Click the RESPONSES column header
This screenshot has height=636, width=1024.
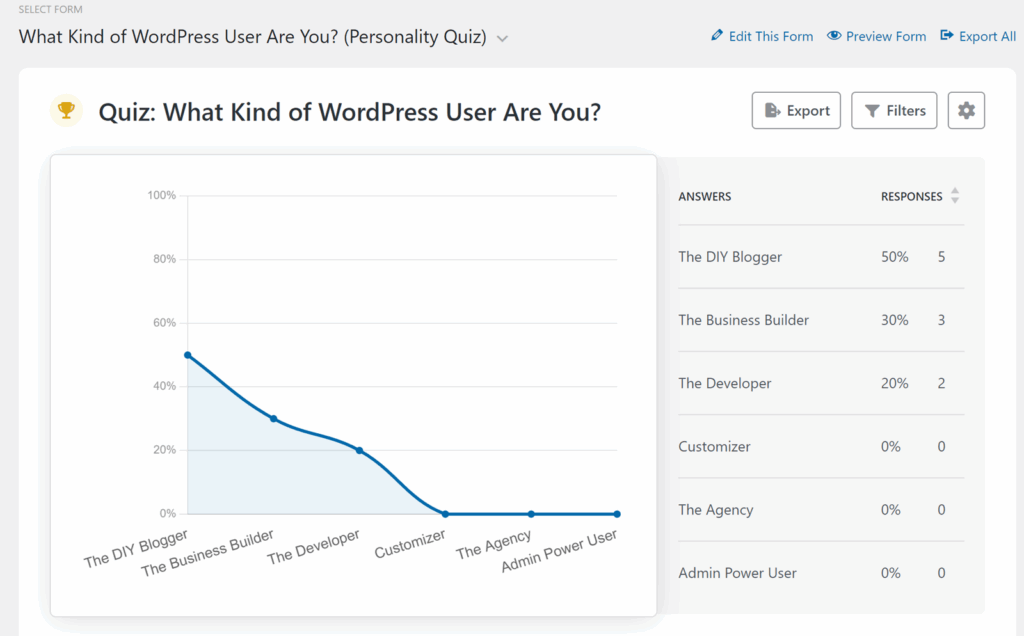coord(911,197)
